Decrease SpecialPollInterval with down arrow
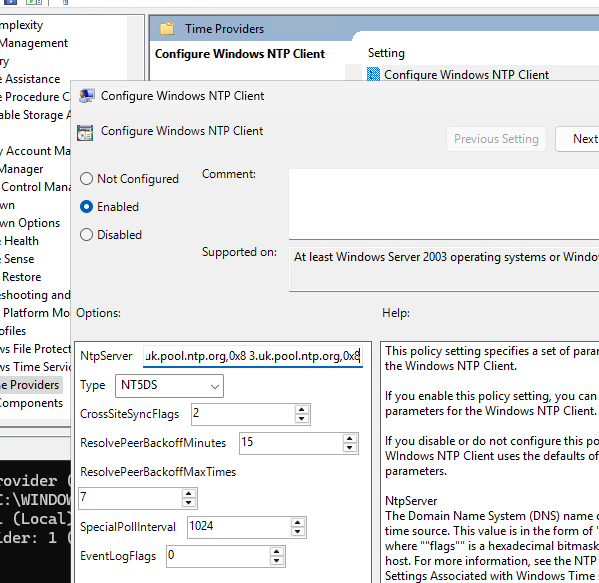Image resolution: width=599 pixels, height=583 pixels. [297, 532]
